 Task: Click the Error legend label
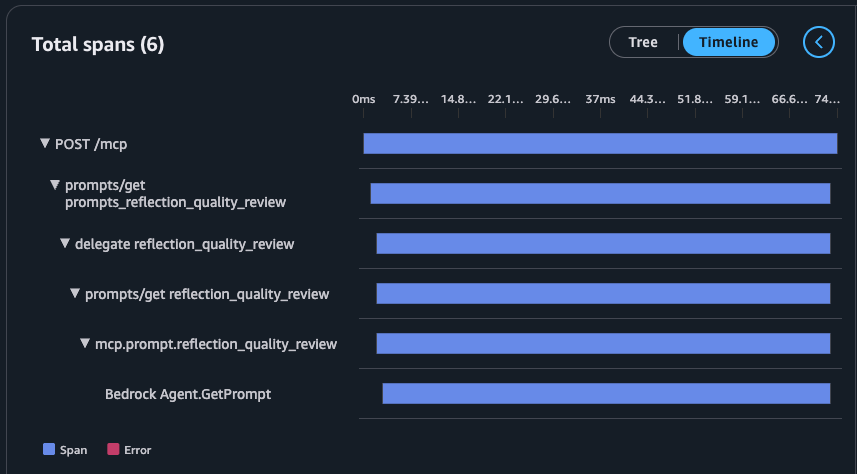click(137, 450)
